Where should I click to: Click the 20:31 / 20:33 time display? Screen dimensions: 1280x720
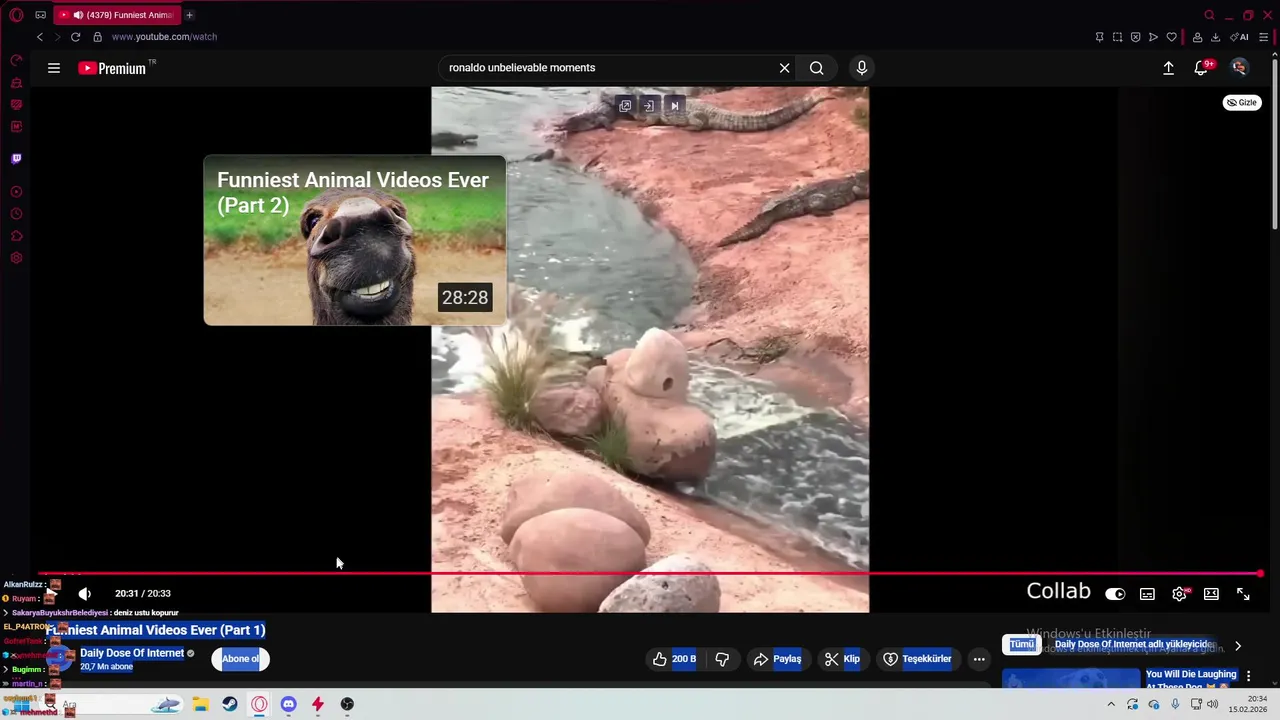tap(143, 594)
